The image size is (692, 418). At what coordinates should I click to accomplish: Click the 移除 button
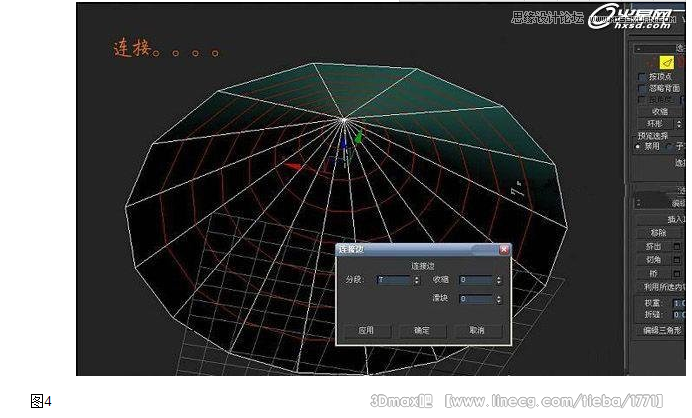pyautogui.click(x=658, y=233)
